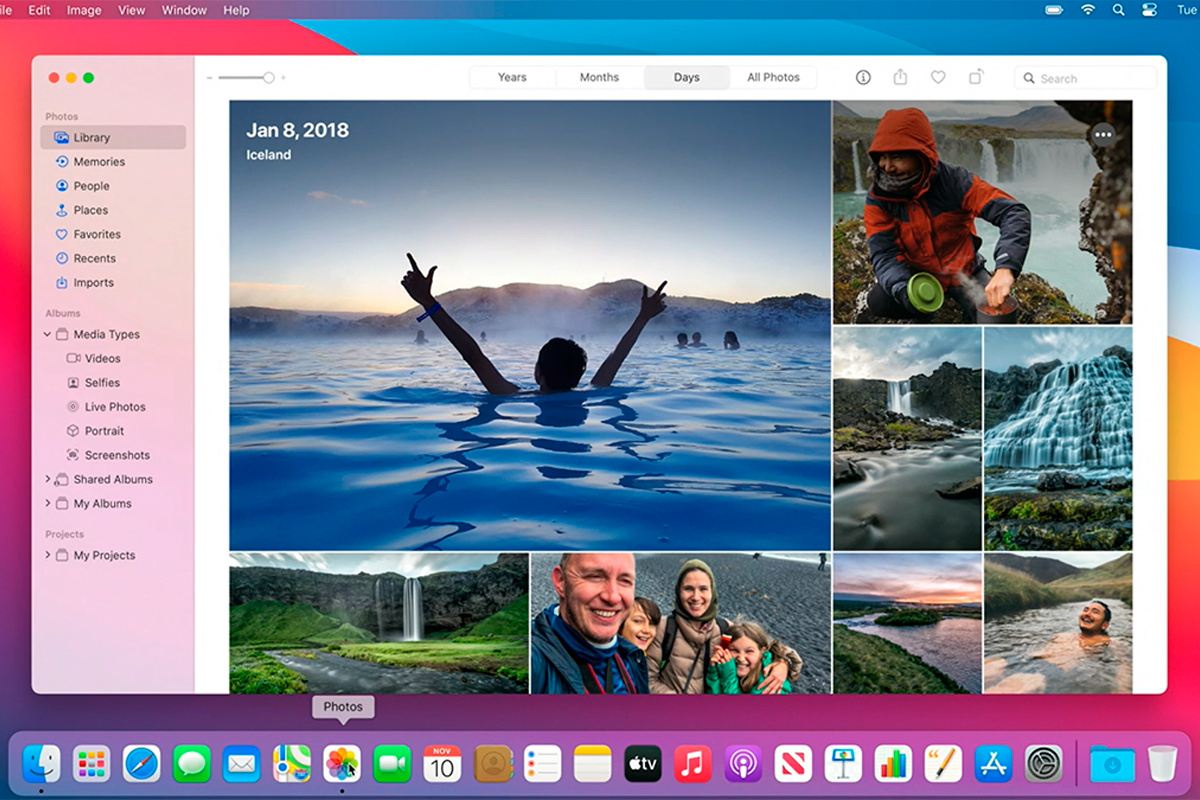Open the Trash in the Dock
The width and height of the screenshot is (1200, 800).
pyautogui.click(x=1162, y=764)
